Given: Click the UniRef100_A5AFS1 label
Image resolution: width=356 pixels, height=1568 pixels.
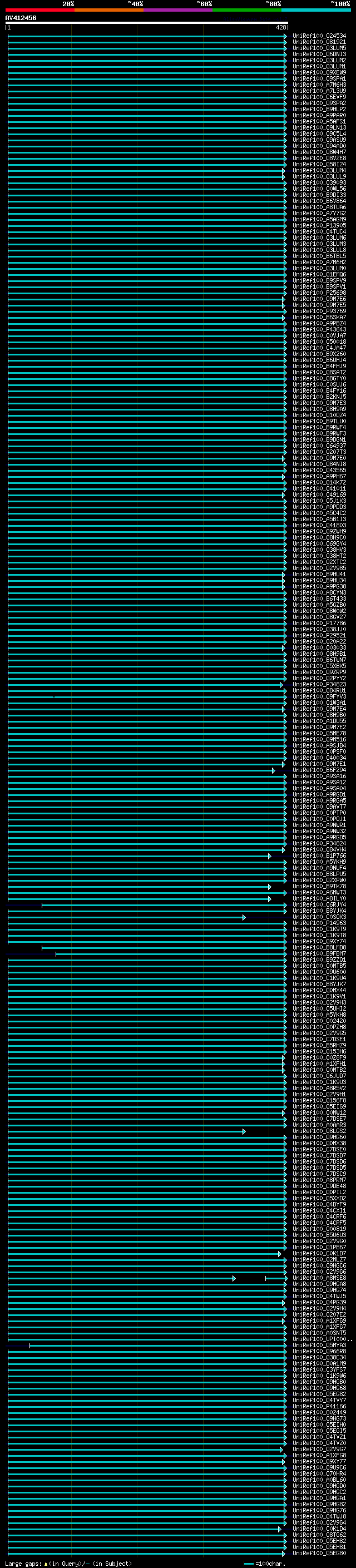Looking at the screenshot, I should (x=319, y=121).
